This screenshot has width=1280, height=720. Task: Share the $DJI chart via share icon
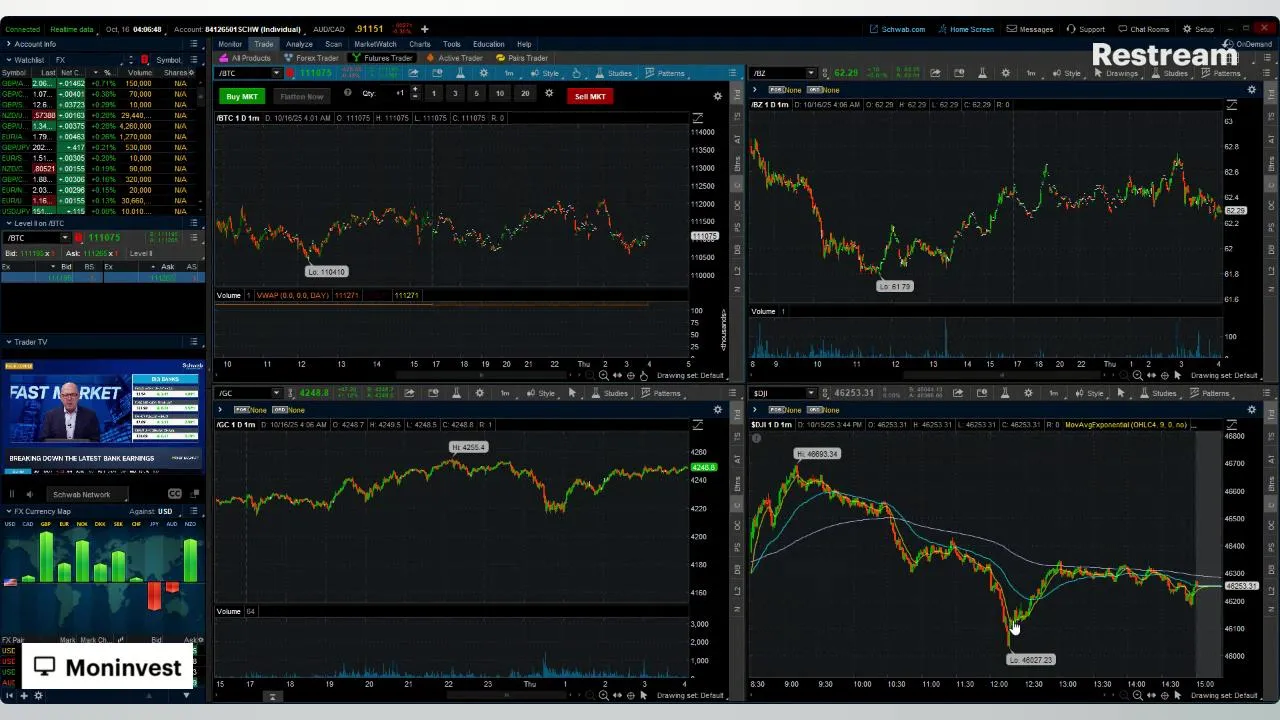coord(957,393)
